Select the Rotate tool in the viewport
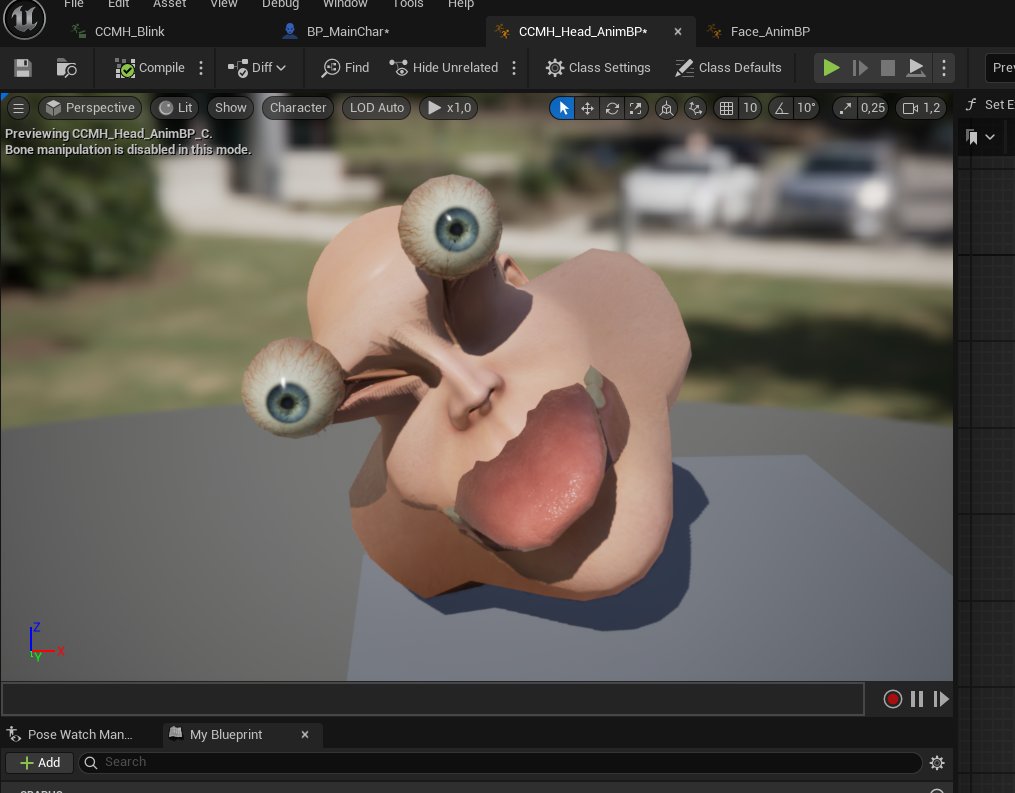Image resolution: width=1015 pixels, height=793 pixels. [x=611, y=107]
